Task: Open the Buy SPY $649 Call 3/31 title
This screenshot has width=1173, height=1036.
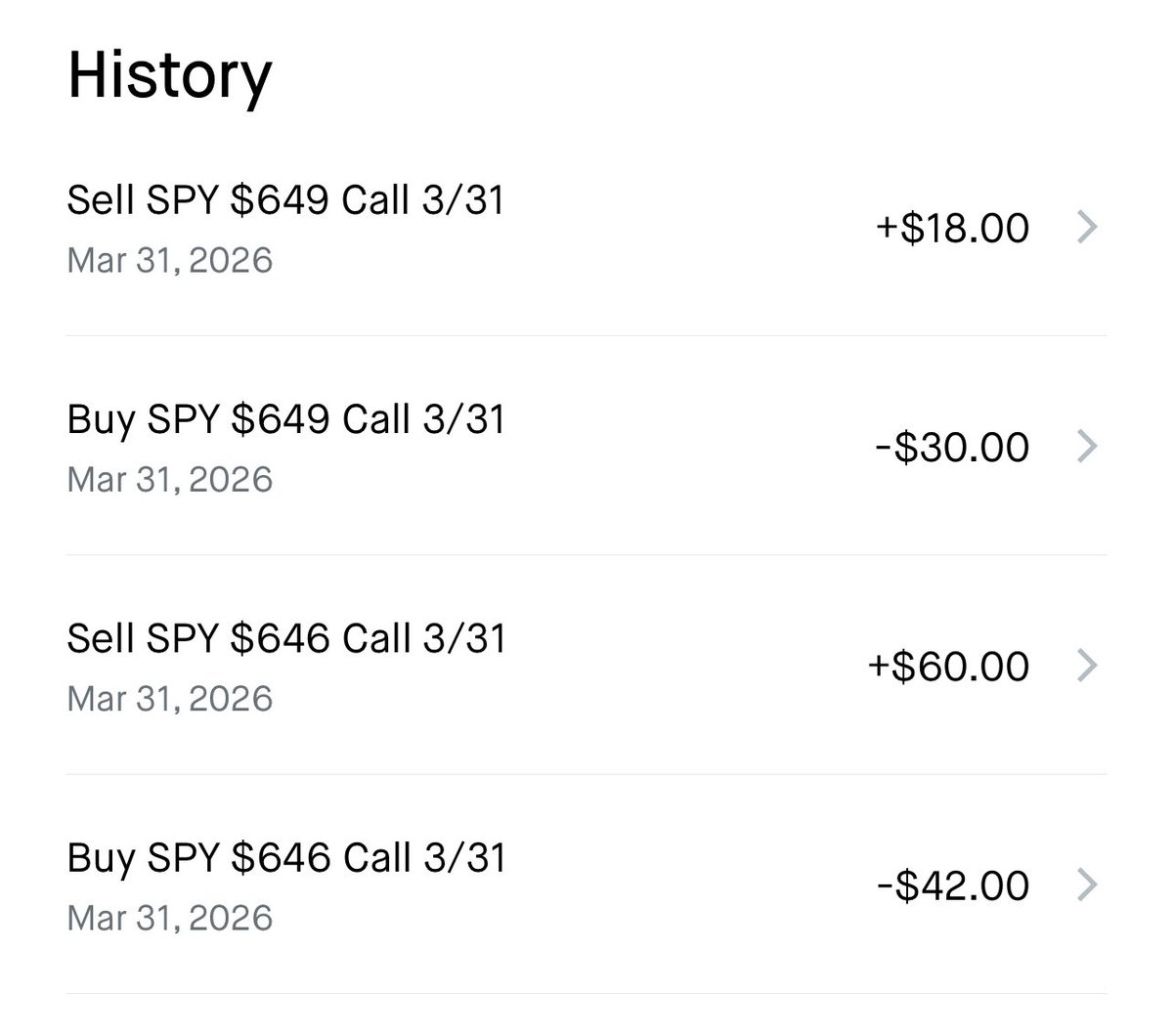Action: point(285,419)
